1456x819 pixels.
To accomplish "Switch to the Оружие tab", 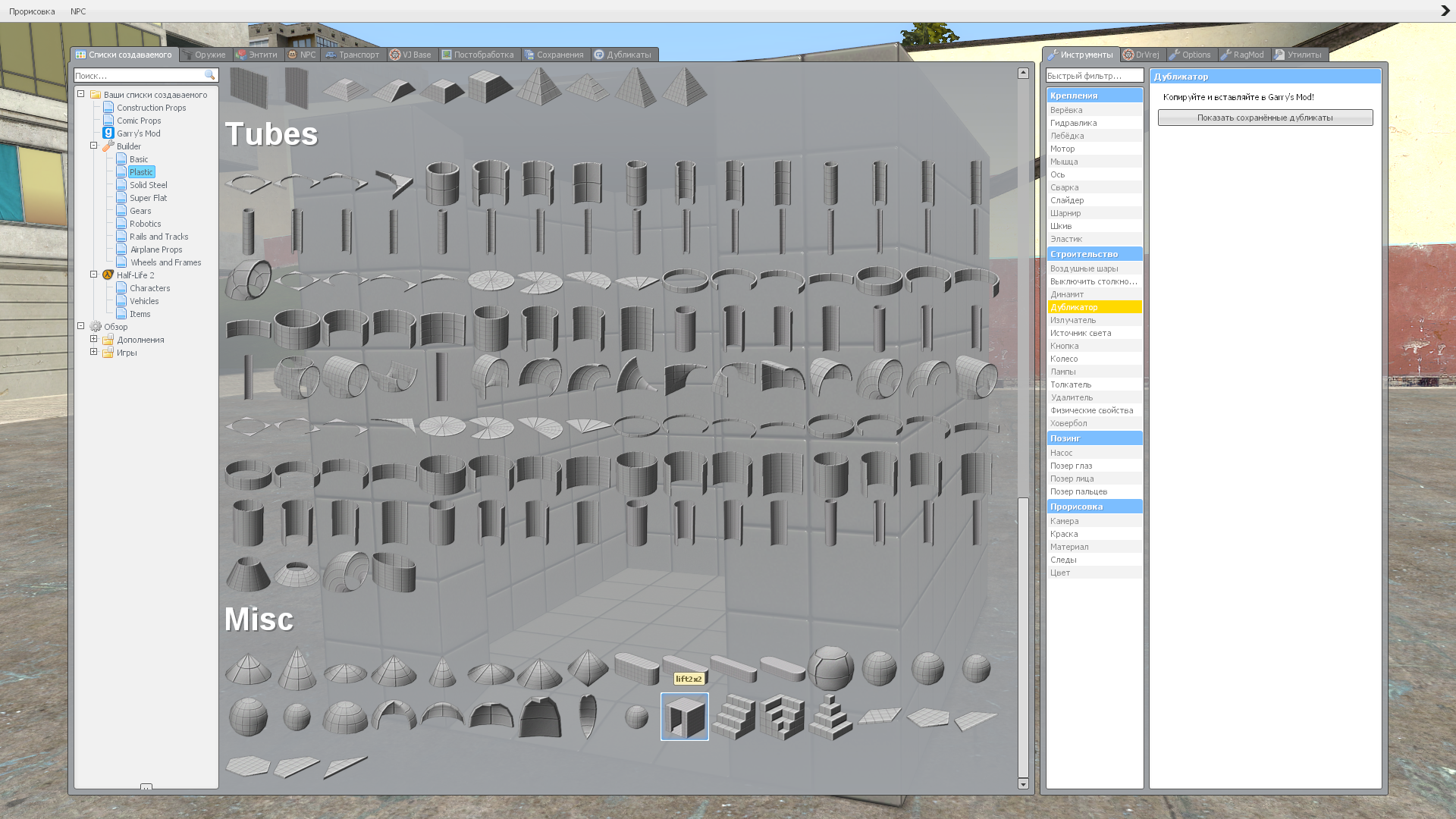I will (205, 55).
